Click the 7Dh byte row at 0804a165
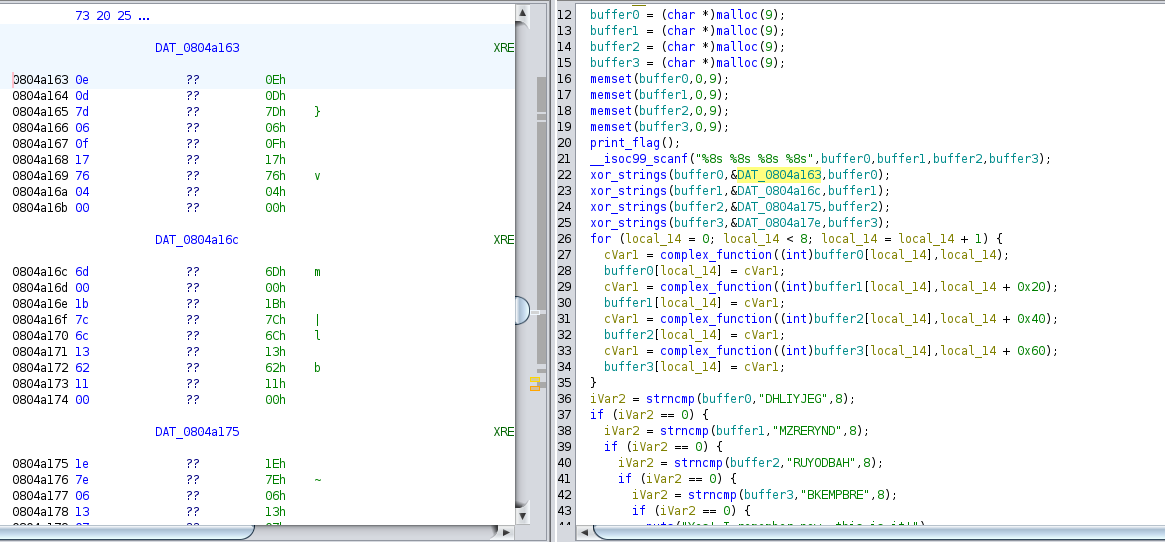 click(275, 111)
